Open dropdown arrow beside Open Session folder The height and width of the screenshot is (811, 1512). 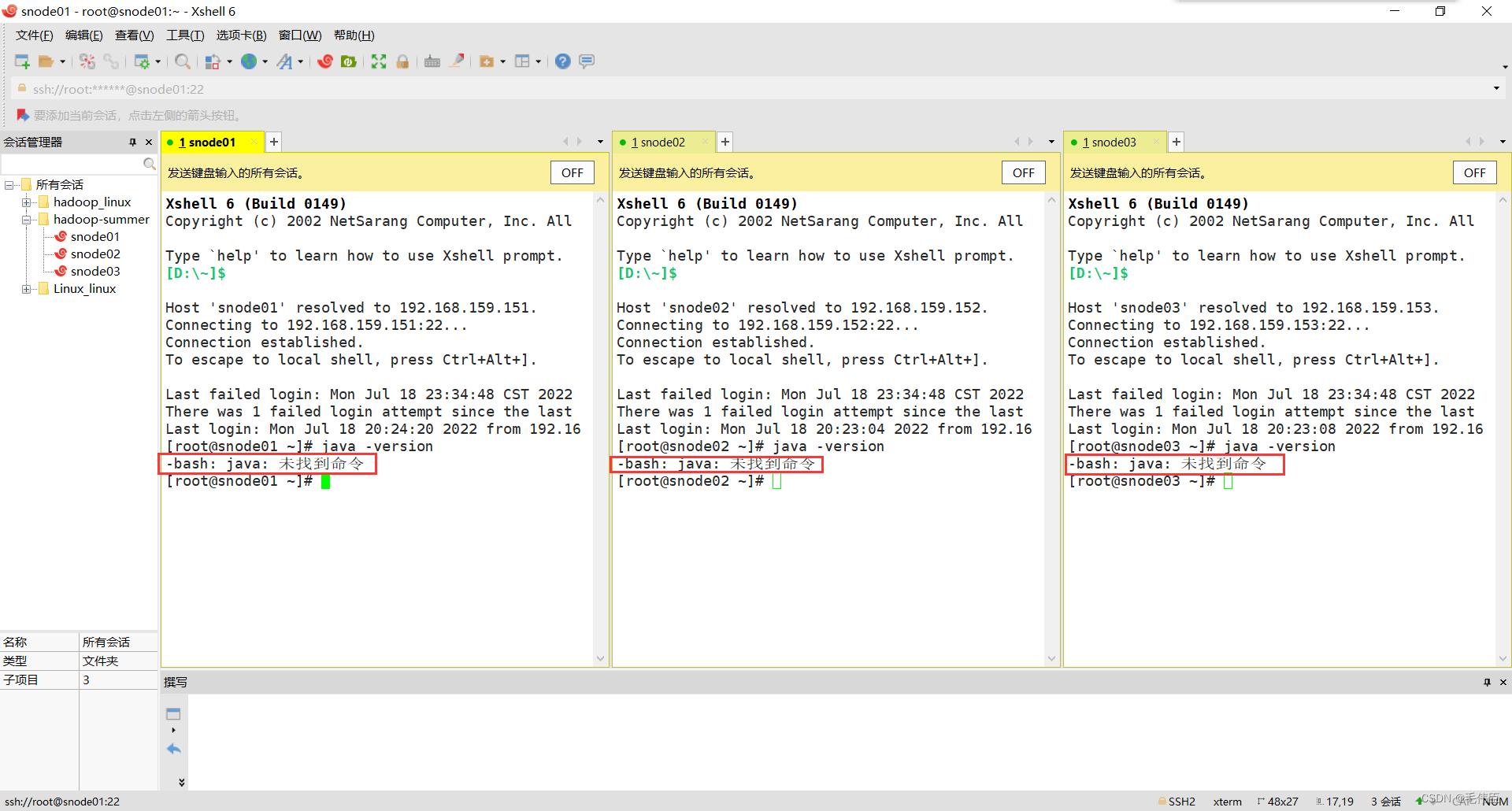(62, 61)
